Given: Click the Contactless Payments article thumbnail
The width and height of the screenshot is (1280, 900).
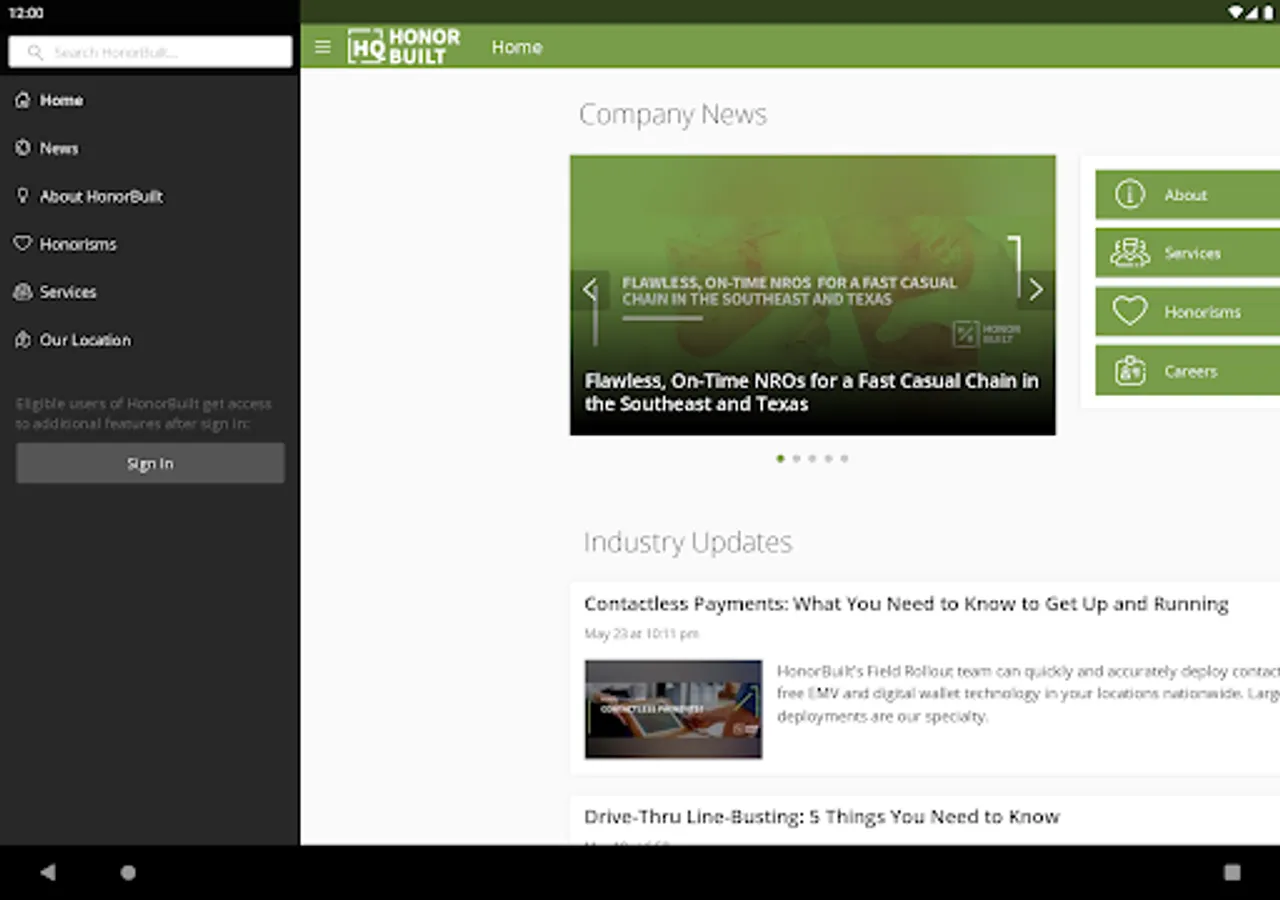Looking at the screenshot, I should coord(674,709).
